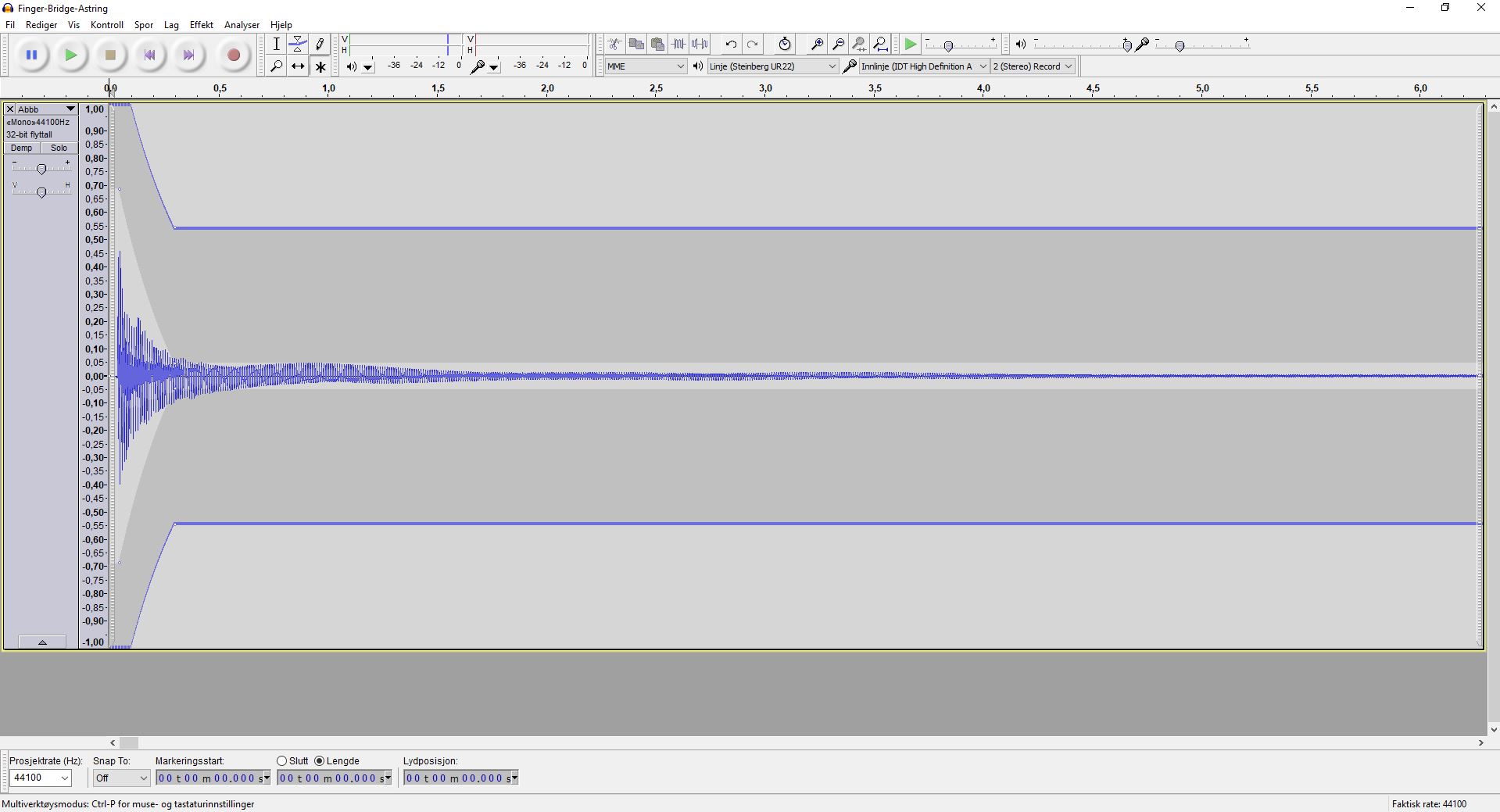Open the Linje (Steinberg UR22) output dropdown
Image resolution: width=1500 pixels, height=812 pixels.
[x=772, y=66]
